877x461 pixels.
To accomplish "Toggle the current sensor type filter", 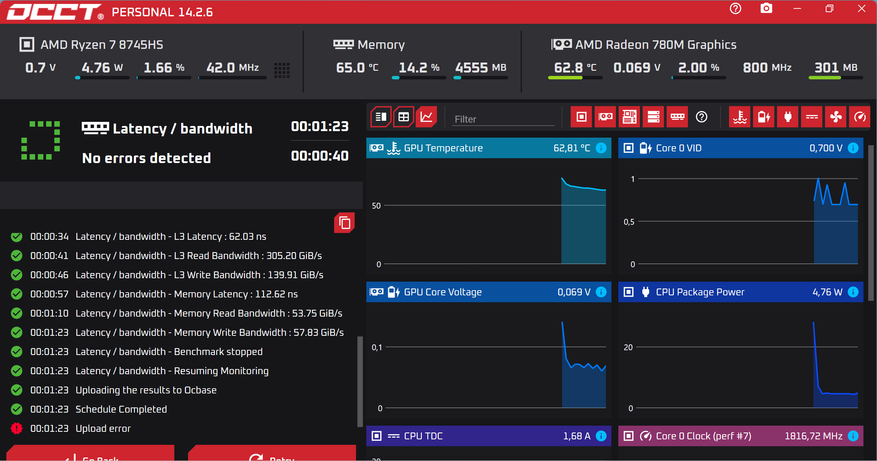I will click(812, 117).
